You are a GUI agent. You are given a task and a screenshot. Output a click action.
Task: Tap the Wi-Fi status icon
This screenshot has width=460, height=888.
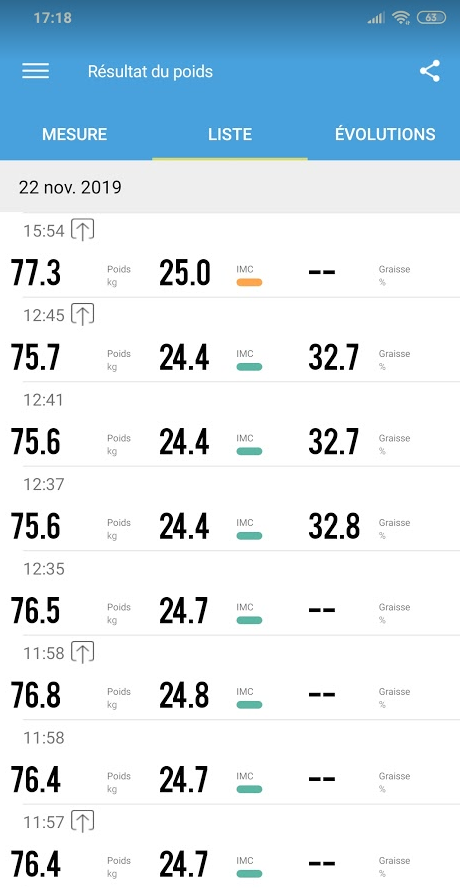coord(401,18)
